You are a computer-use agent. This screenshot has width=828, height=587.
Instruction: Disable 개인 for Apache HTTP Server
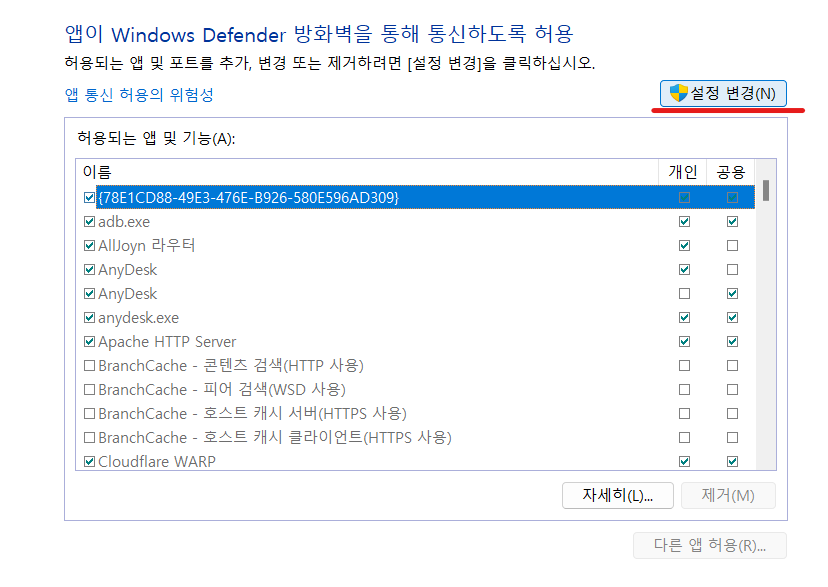click(684, 342)
